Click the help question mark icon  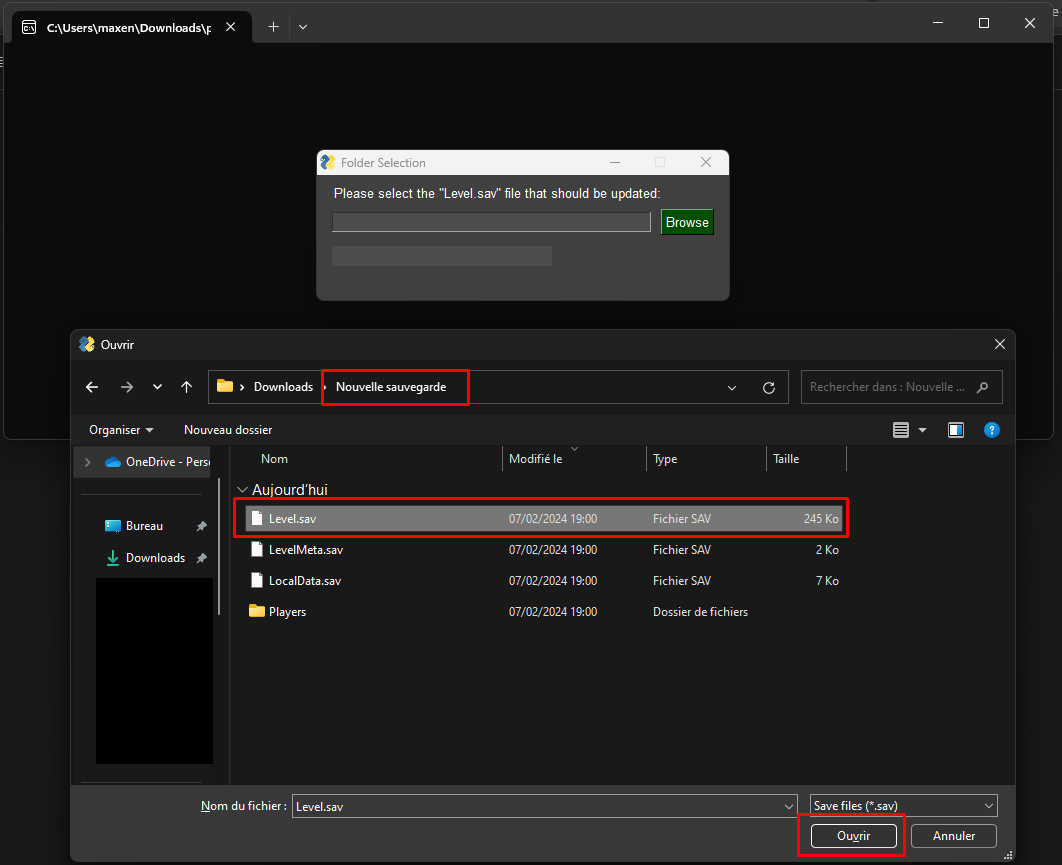[991, 430]
